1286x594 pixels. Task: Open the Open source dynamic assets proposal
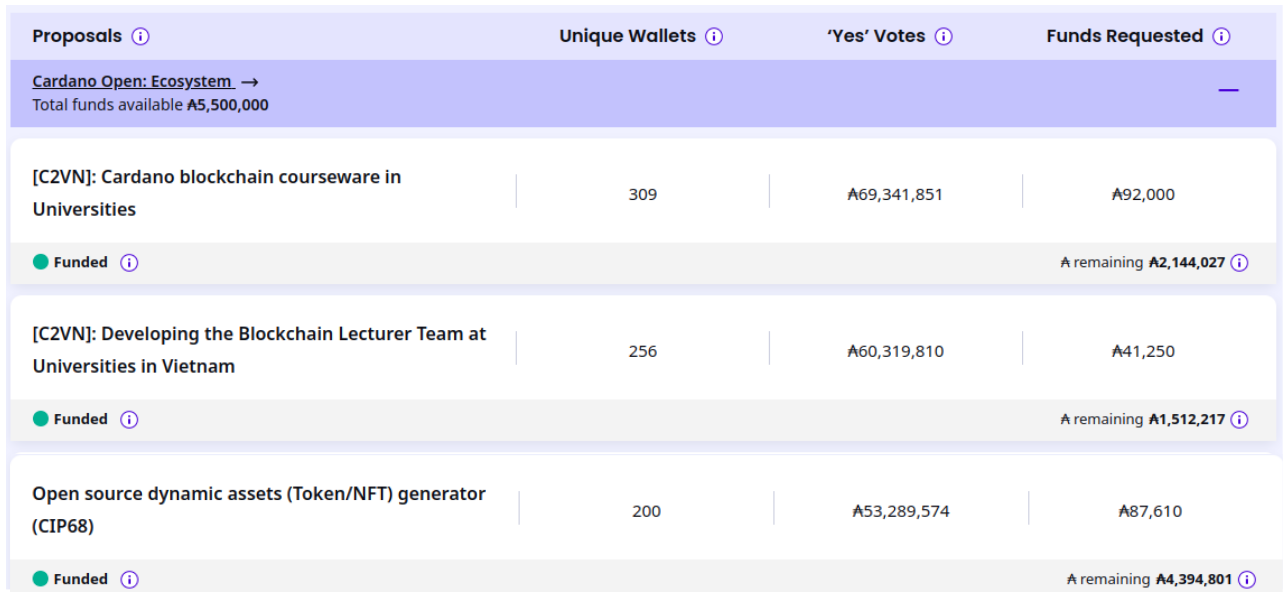coord(259,509)
